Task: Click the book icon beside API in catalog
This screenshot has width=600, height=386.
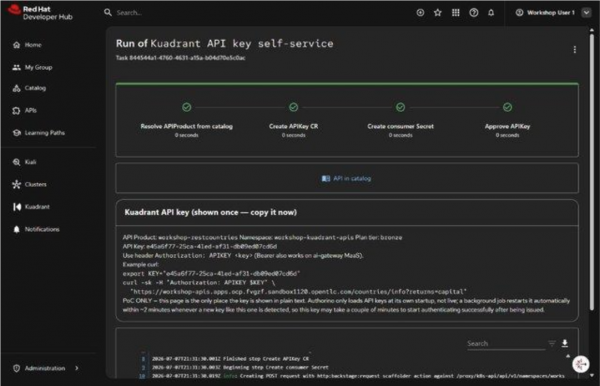Action: [326, 179]
